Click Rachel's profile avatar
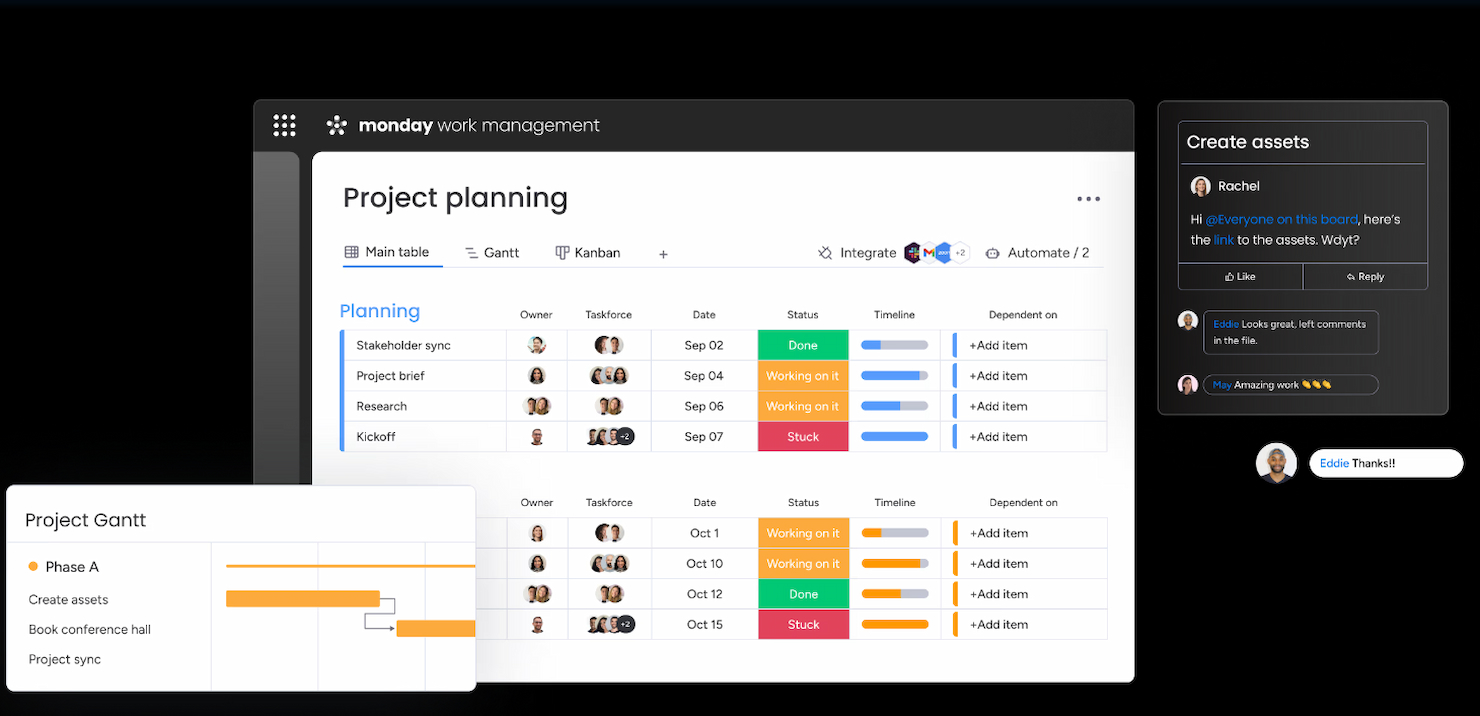This screenshot has width=1480, height=716. pyautogui.click(x=1200, y=186)
